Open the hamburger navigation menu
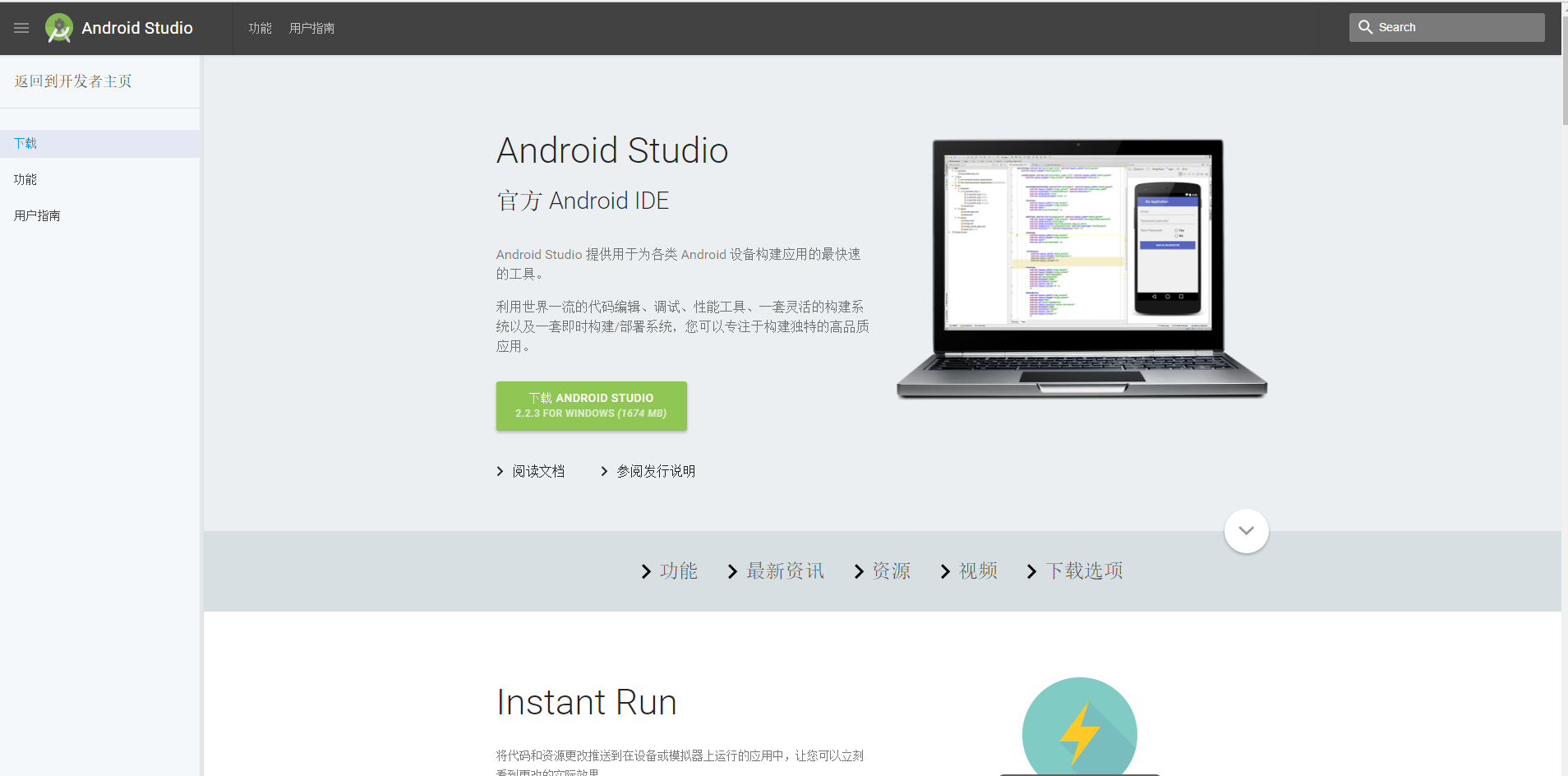Screen dimensions: 1568x776 coord(21,28)
